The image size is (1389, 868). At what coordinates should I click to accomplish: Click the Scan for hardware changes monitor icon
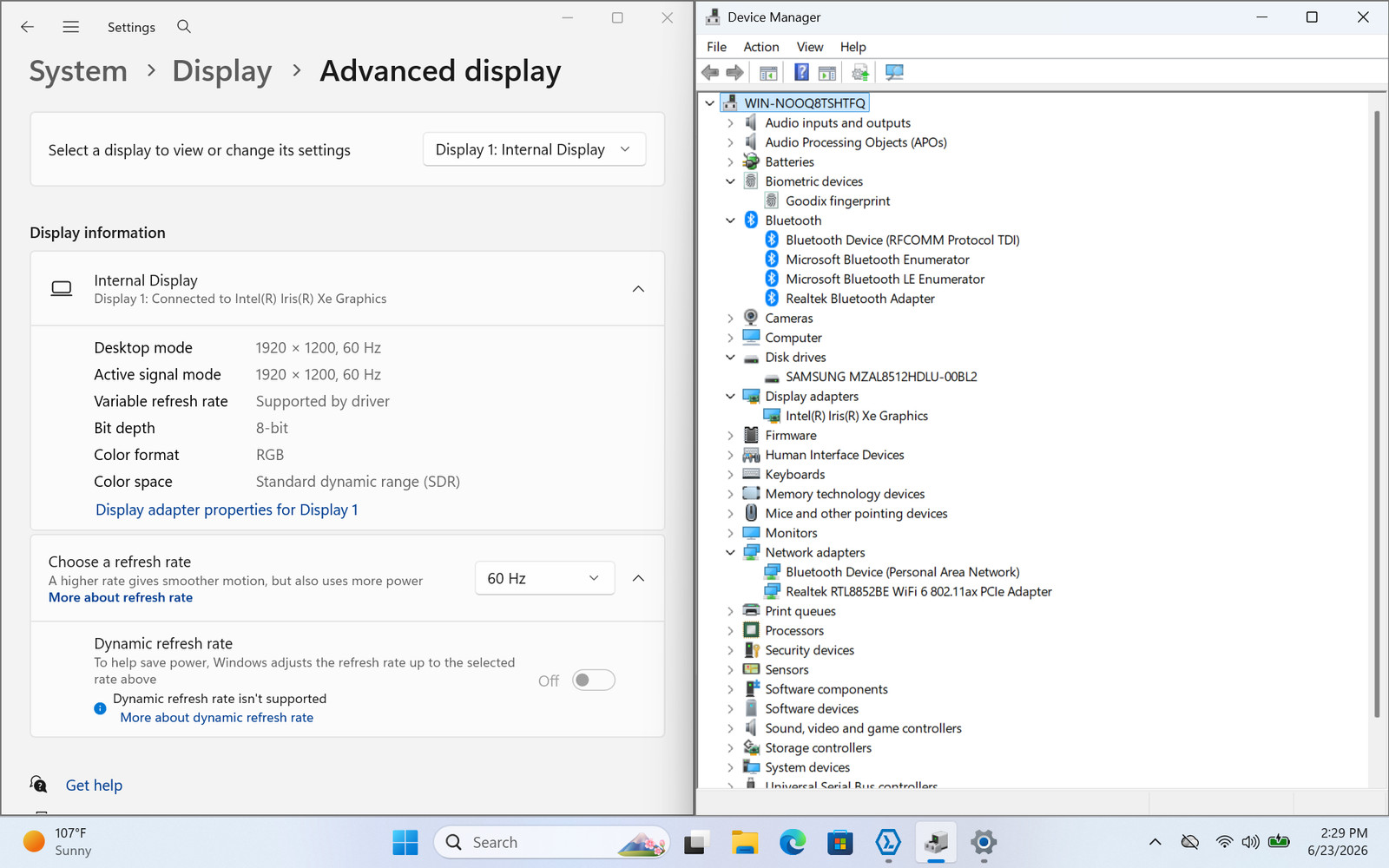[894, 72]
